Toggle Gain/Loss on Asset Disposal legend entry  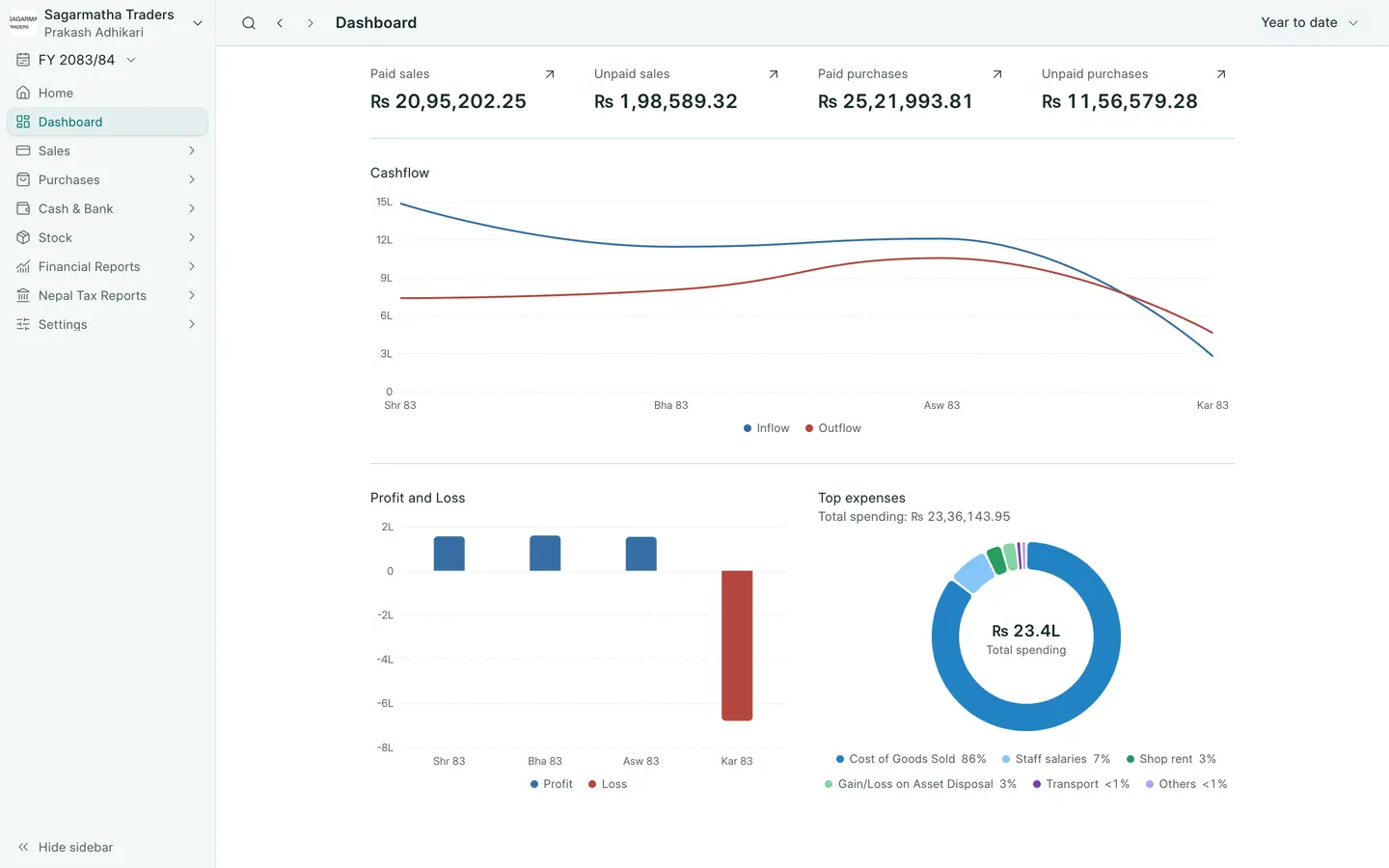pos(920,784)
